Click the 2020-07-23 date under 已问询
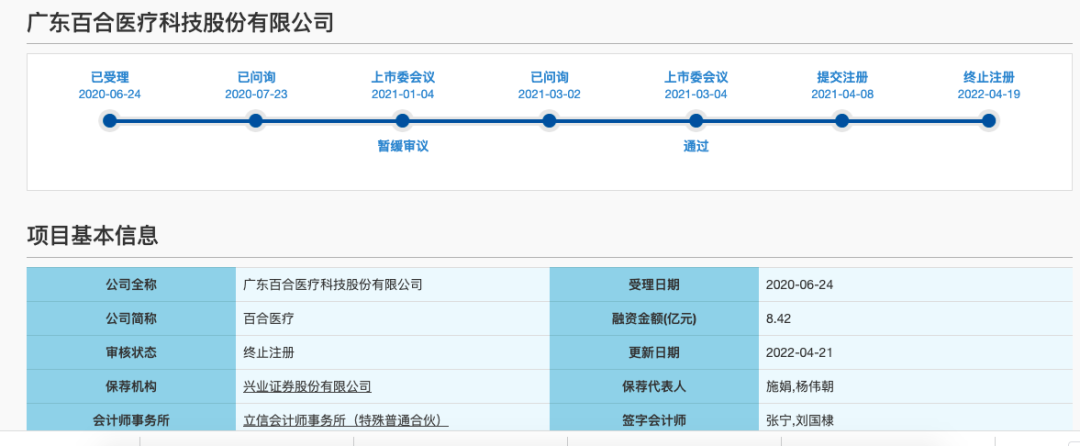The width and height of the screenshot is (1080, 446). coord(256,94)
